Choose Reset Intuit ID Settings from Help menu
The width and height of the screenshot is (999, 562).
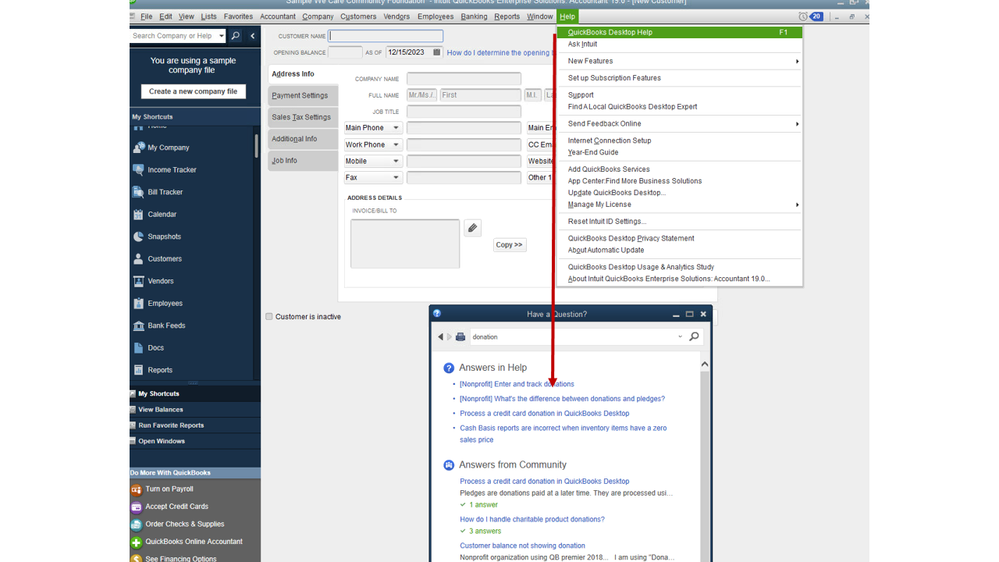click(x=607, y=222)
